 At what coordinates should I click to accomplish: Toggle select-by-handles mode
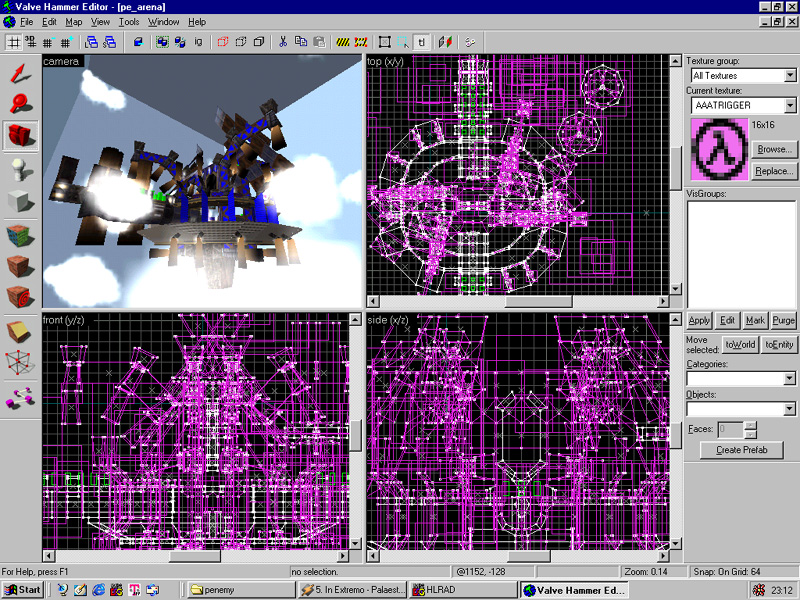click(385, 42)
